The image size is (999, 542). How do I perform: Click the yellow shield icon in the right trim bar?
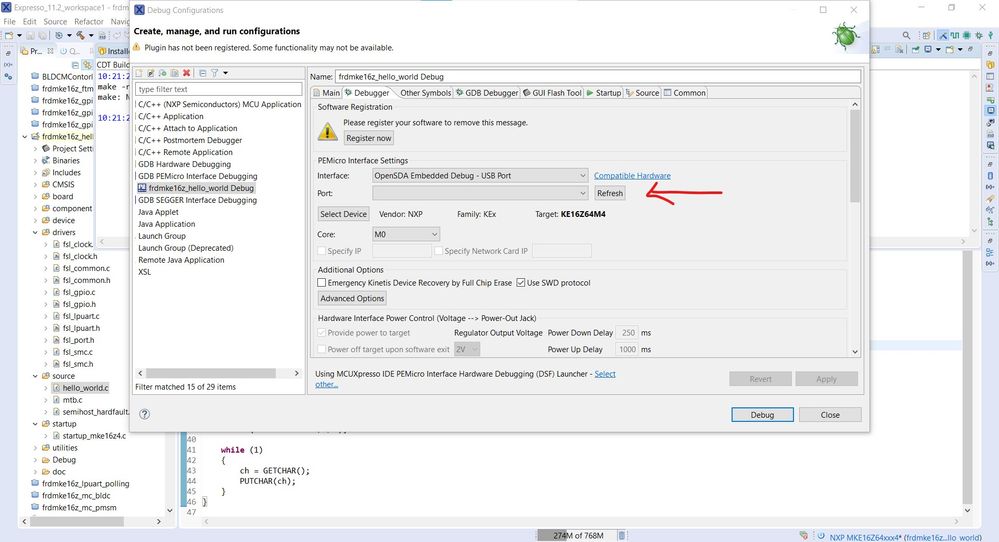[x=990, y=65]
